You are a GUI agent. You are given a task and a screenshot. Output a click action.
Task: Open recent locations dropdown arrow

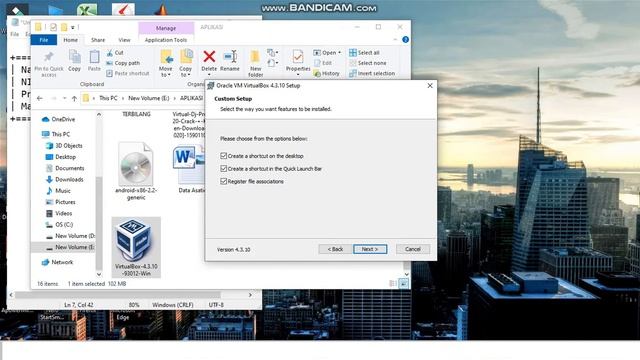click(64, 98)
